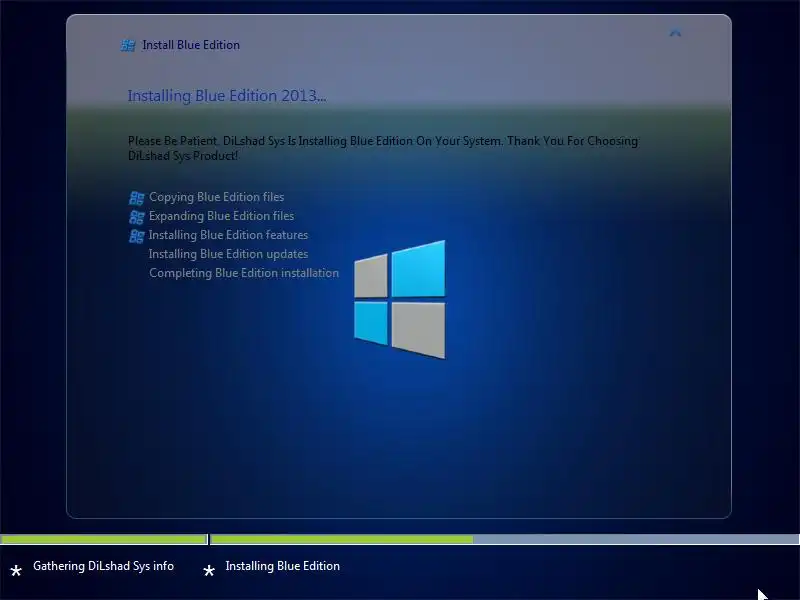Click the 'Installing Blue Edition 2013...' heading
The height and width of the screenshot is (600, 800).
pos(227,96)
